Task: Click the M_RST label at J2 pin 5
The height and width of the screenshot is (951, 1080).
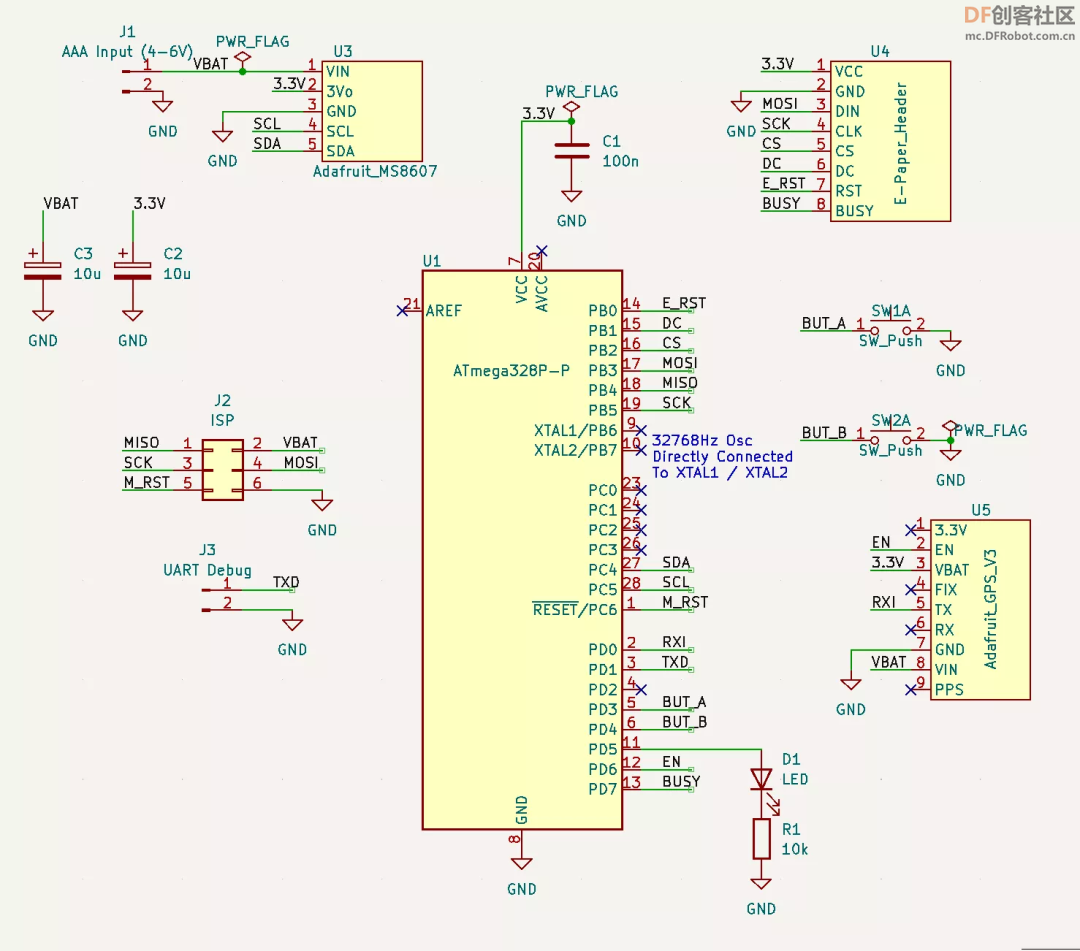Action: coord(146,483)
